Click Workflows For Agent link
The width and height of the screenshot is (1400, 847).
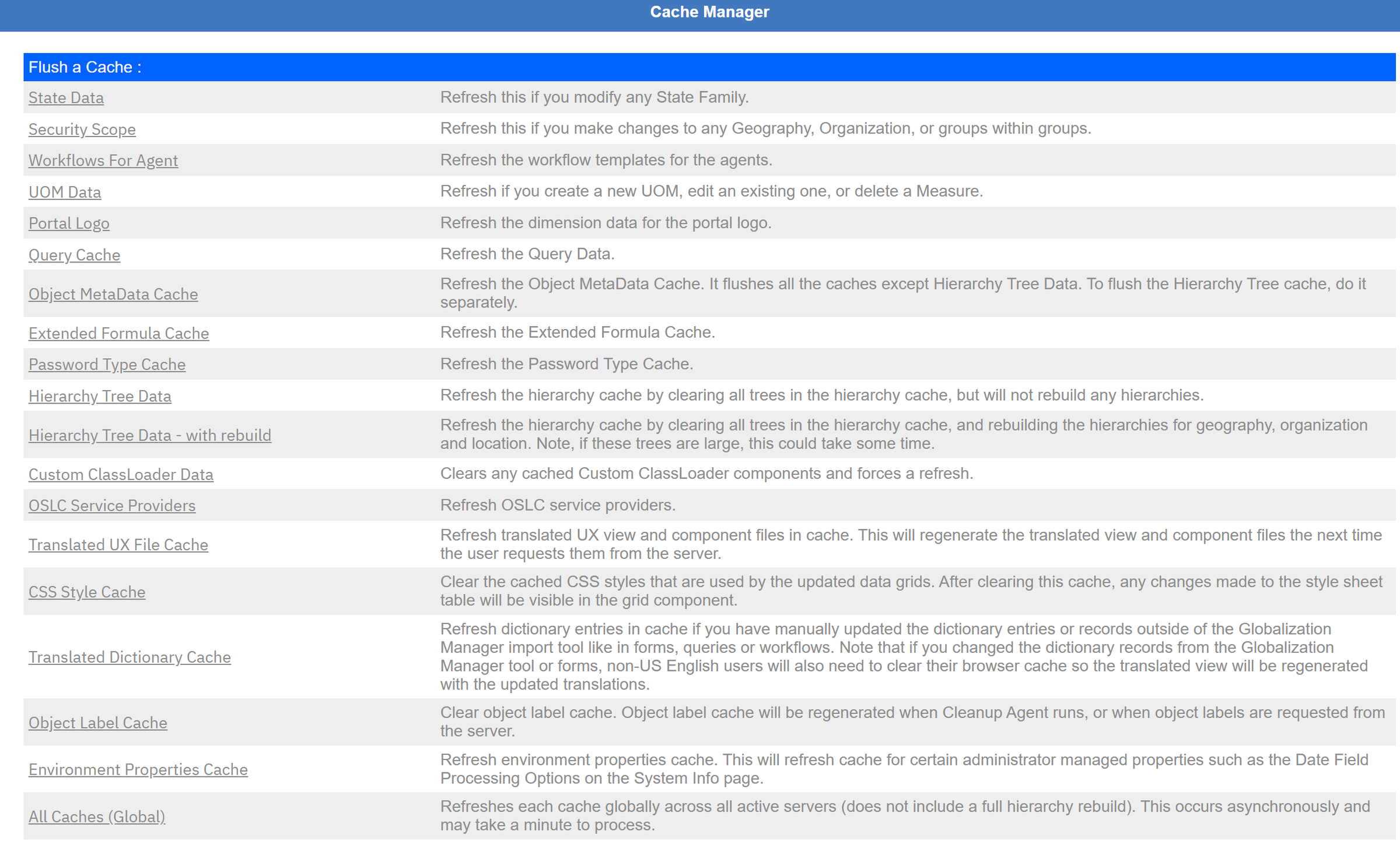[x=103, y=160]
